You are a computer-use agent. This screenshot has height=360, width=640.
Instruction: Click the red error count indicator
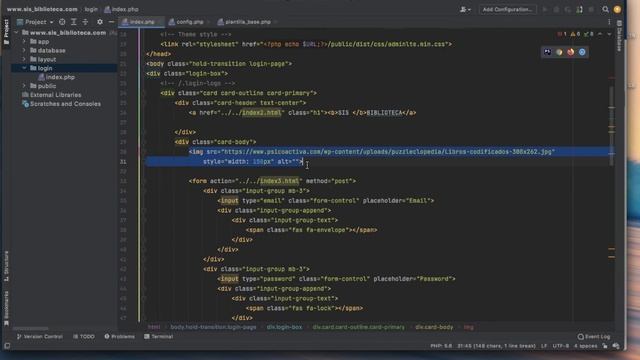point(562,34)
